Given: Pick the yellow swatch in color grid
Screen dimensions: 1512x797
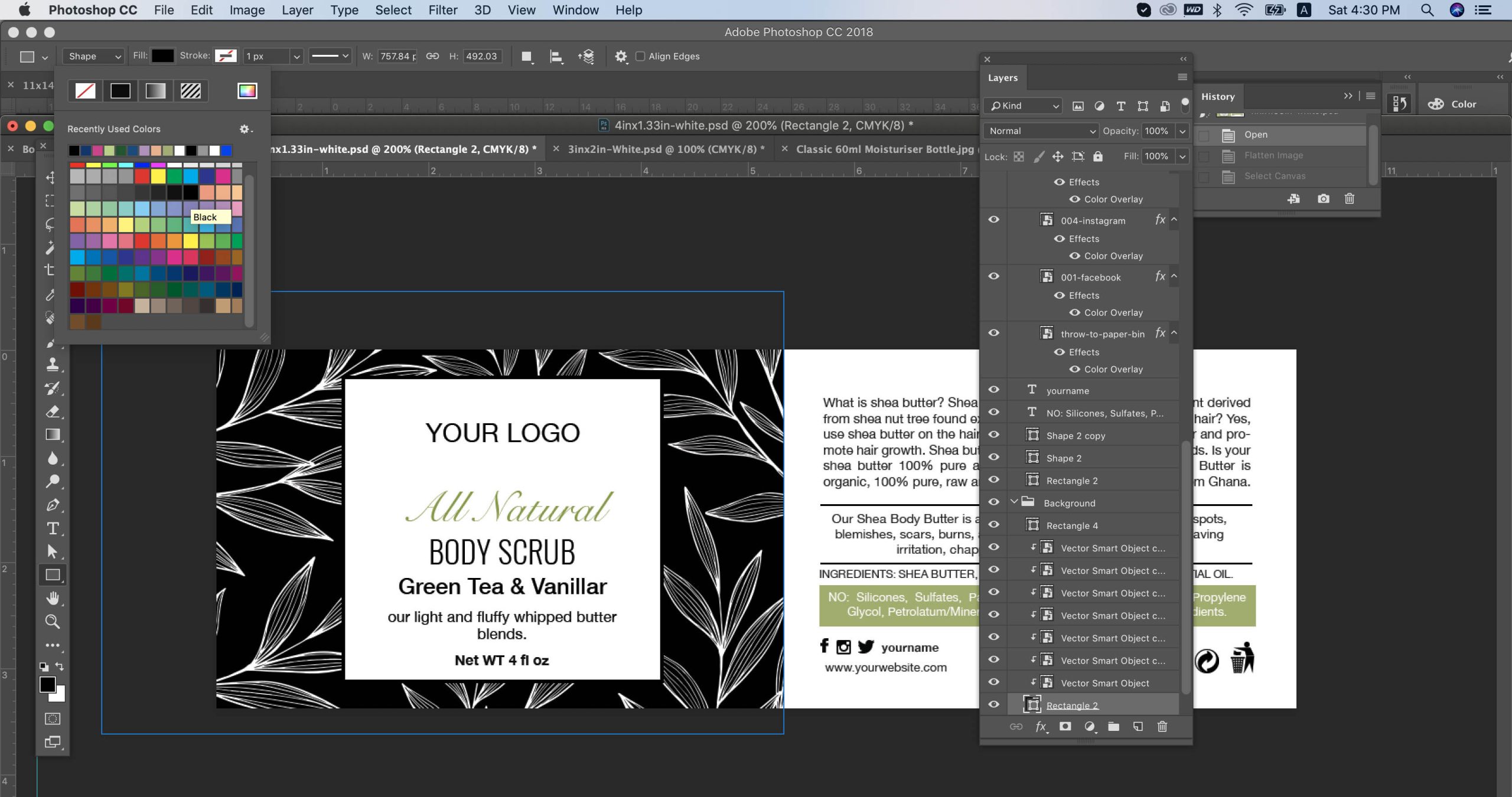Looking at the screenshot, I should click(x=158, y=177).
